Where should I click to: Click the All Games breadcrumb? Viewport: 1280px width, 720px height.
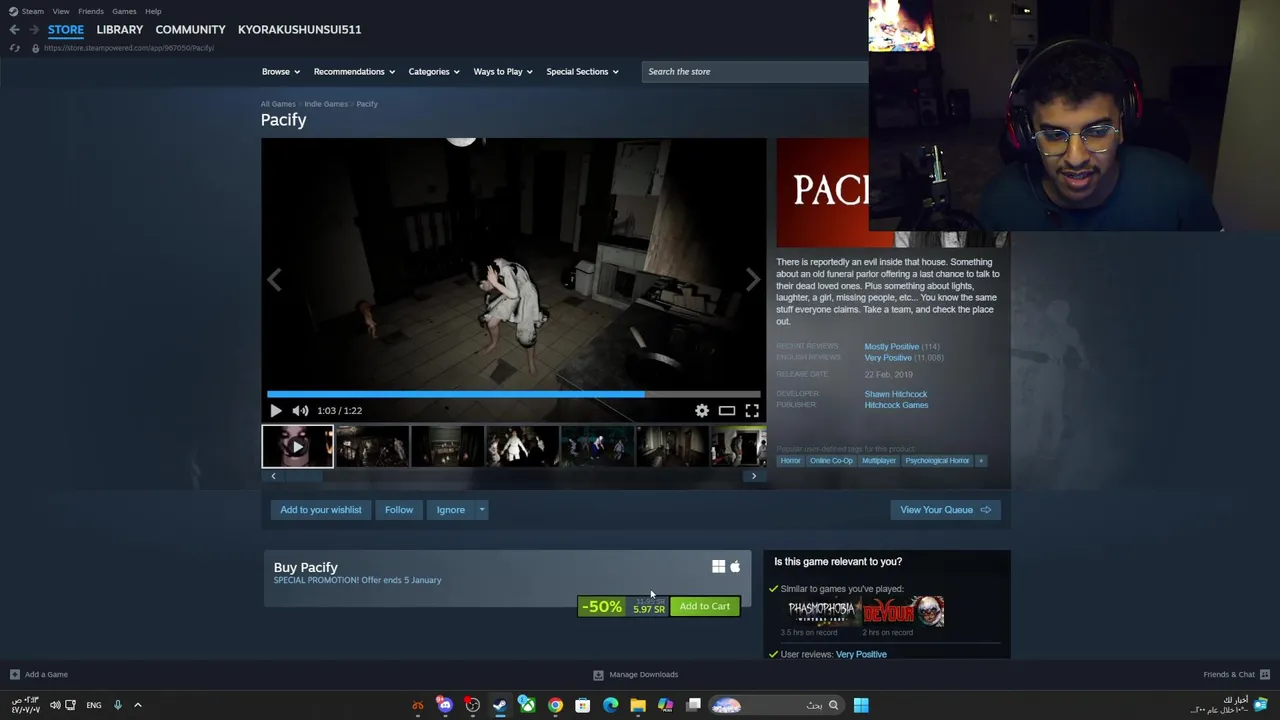[278, 104]
